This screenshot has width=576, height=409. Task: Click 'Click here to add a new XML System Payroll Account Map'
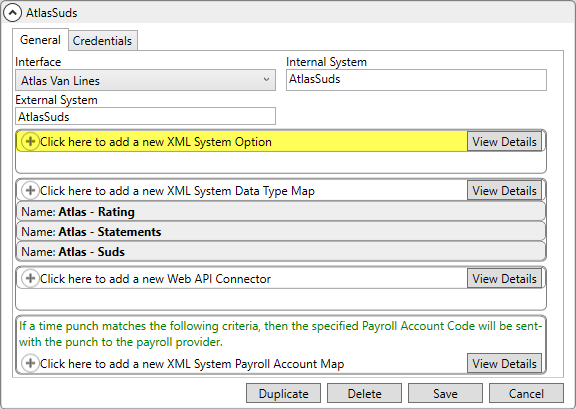point(192,364)
